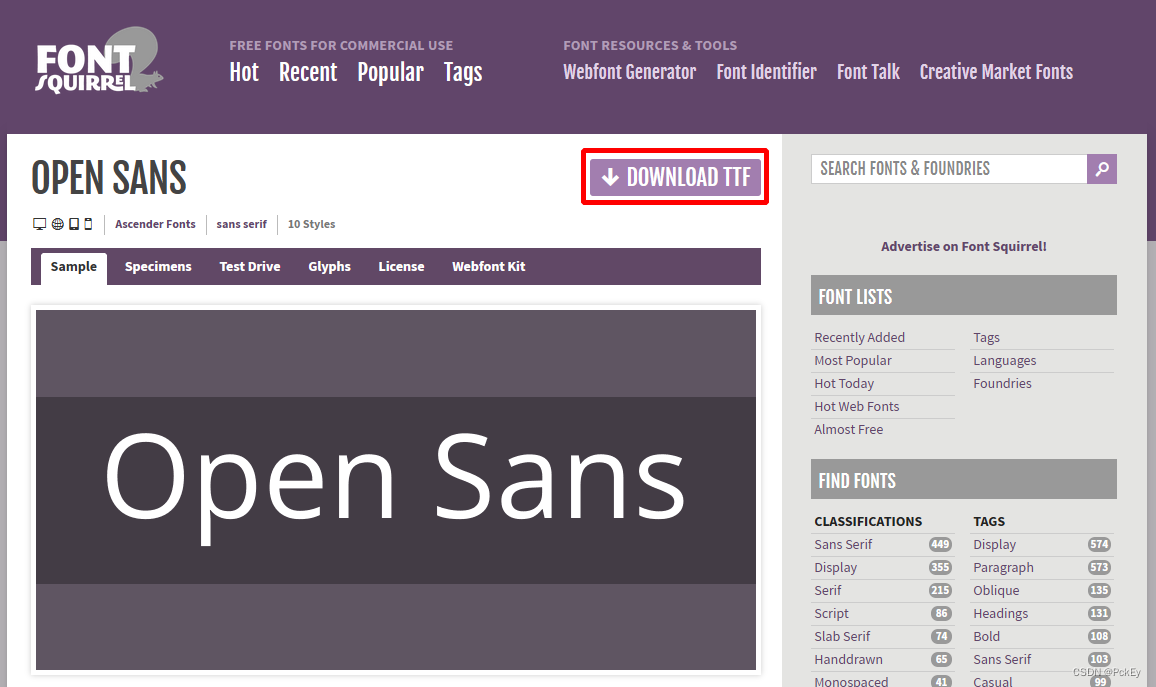This screenshot has width=1156, height=687.
Task: Open Most Popular font list
Action: (853, 360)
